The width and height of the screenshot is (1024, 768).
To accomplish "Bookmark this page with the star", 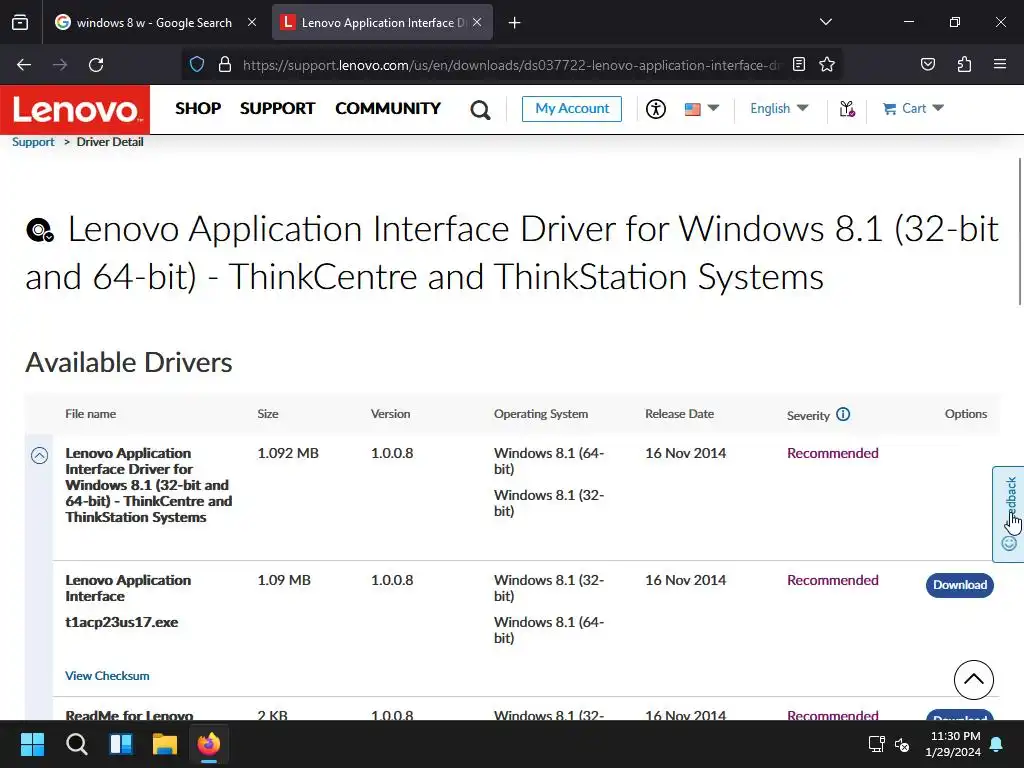I will point(827,64).
